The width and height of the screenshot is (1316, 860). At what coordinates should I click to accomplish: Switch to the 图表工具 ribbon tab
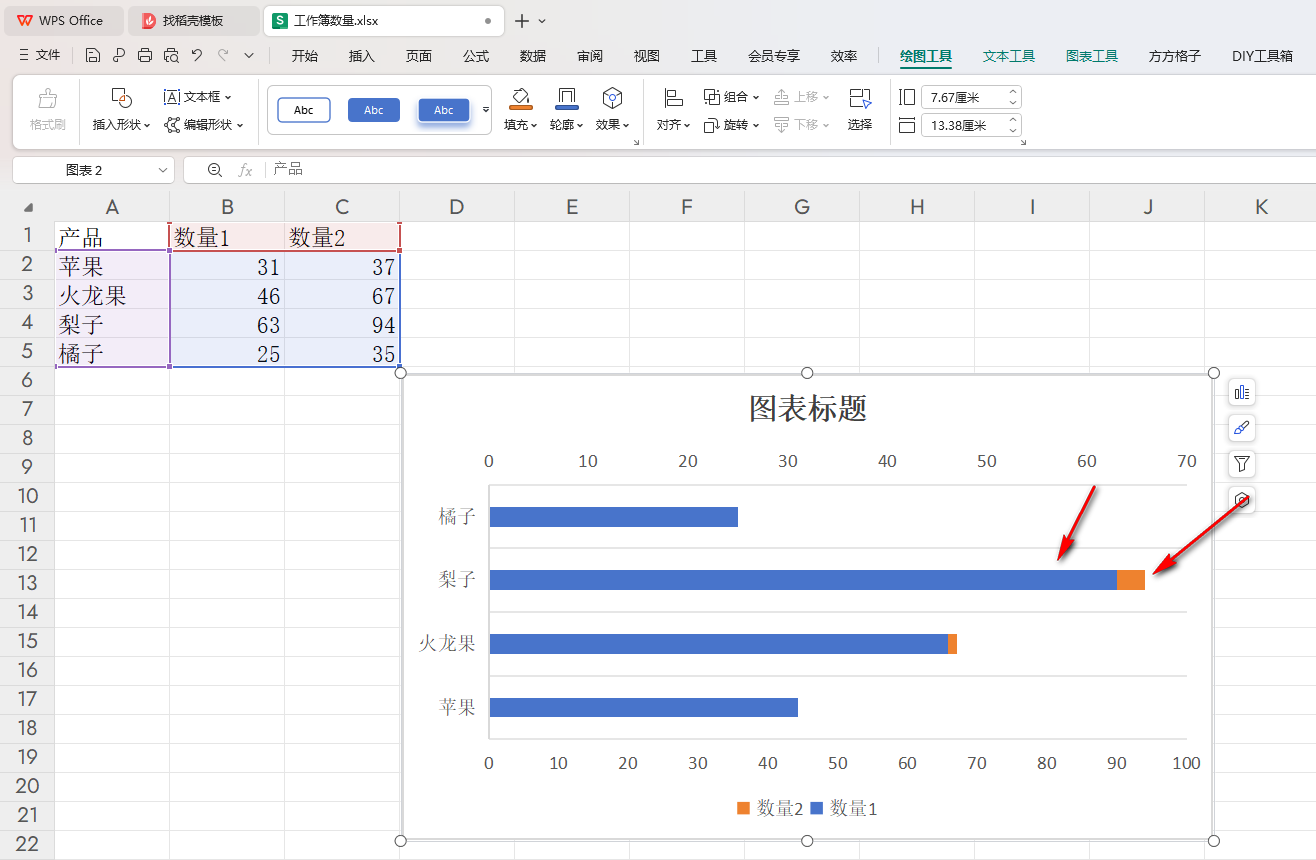pos(1092,56)
